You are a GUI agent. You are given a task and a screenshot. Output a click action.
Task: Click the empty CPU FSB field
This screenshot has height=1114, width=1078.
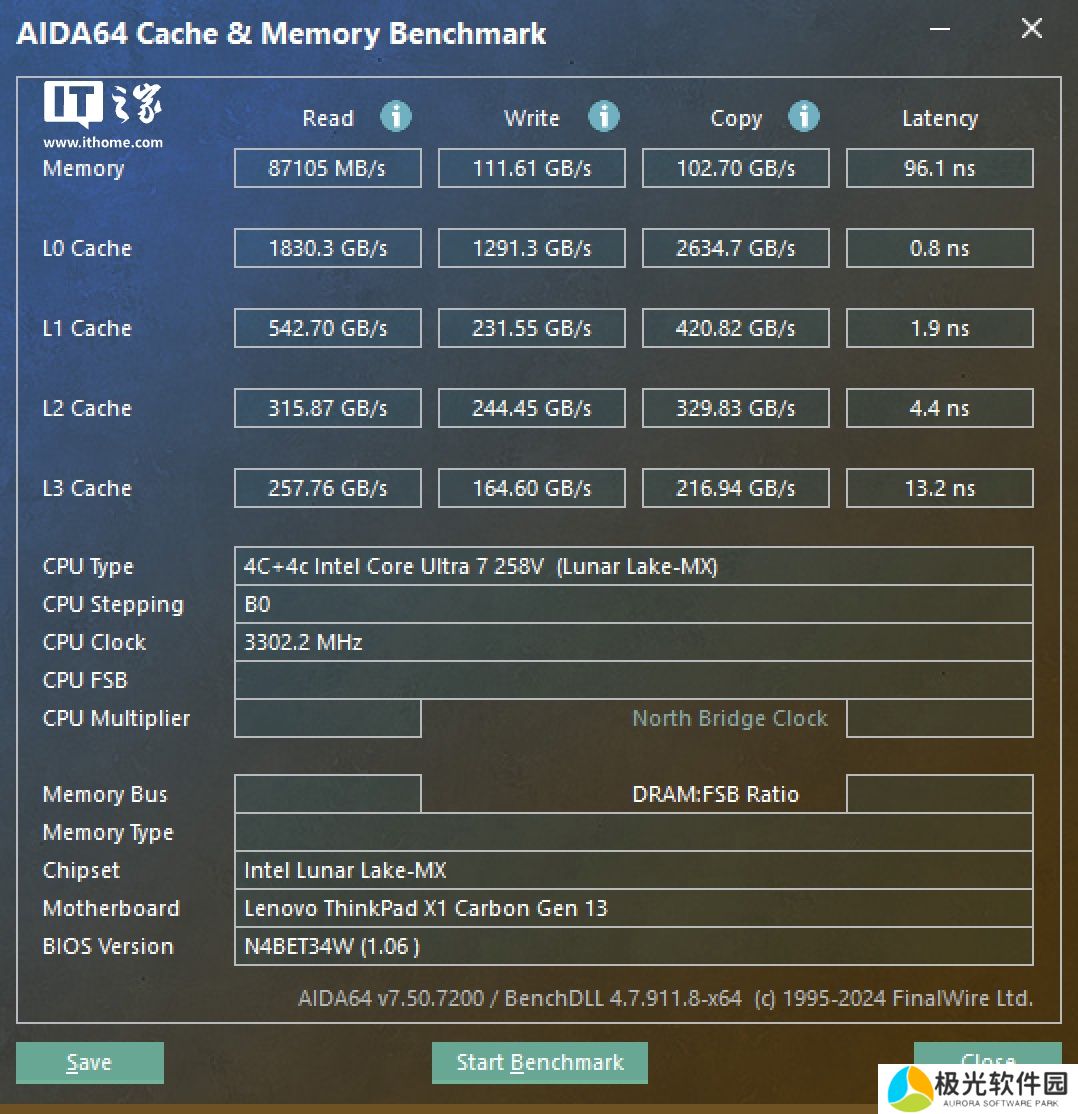[633, 680]
